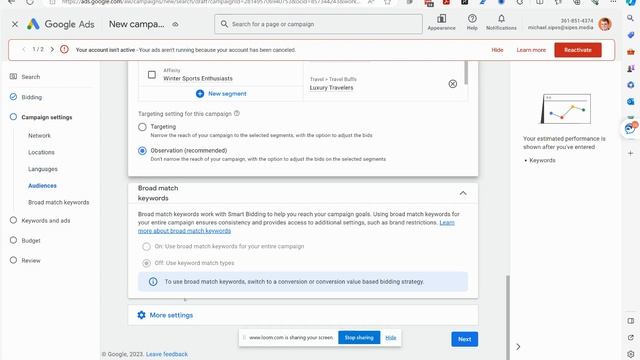The image size is (640, 360).
Task: Select the Targeting radio option
Action: [x=142, y=127]
